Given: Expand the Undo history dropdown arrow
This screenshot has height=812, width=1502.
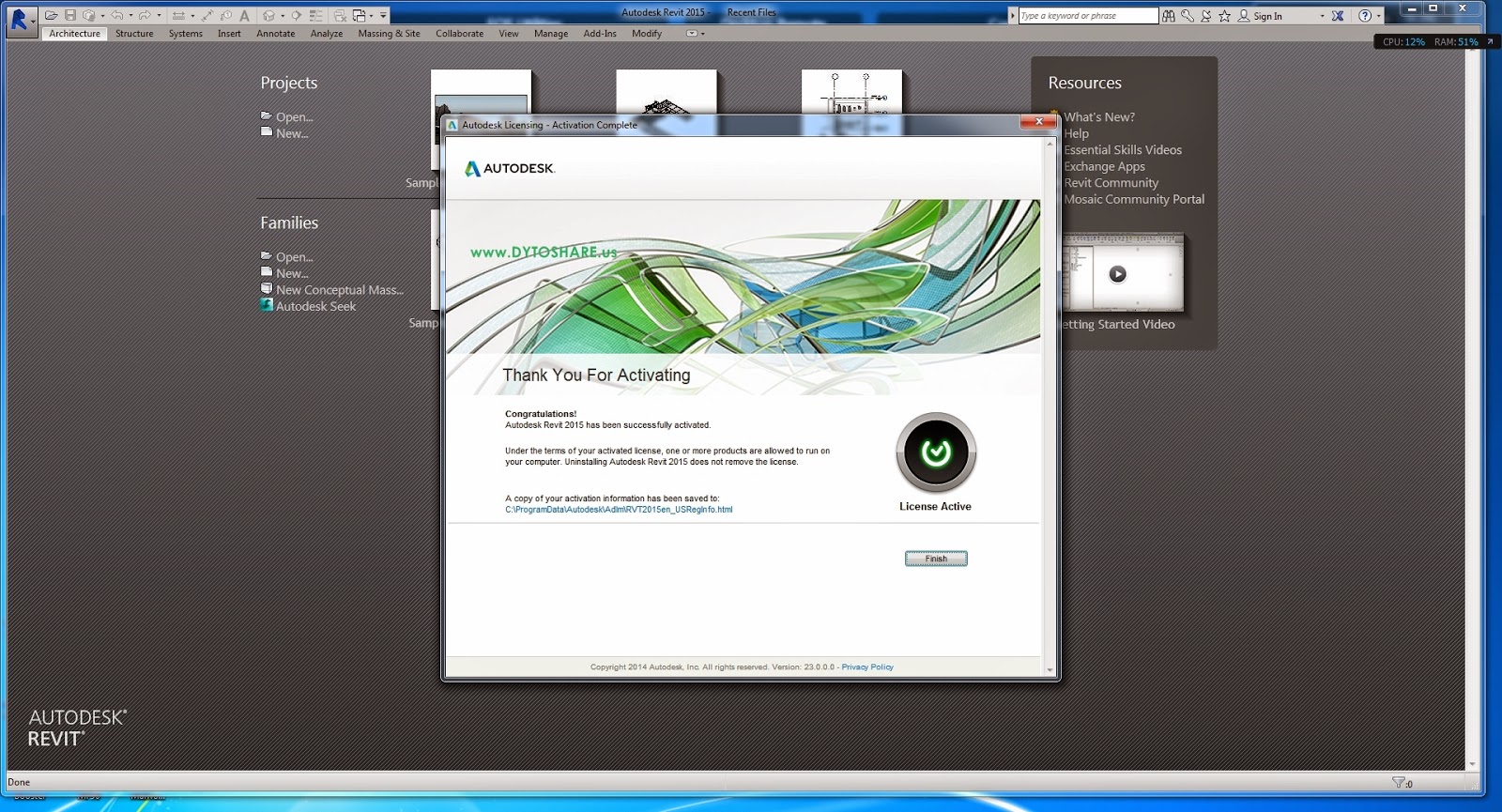Looking at the screenshot, I should pyautogui.click(x=130, y=16).
